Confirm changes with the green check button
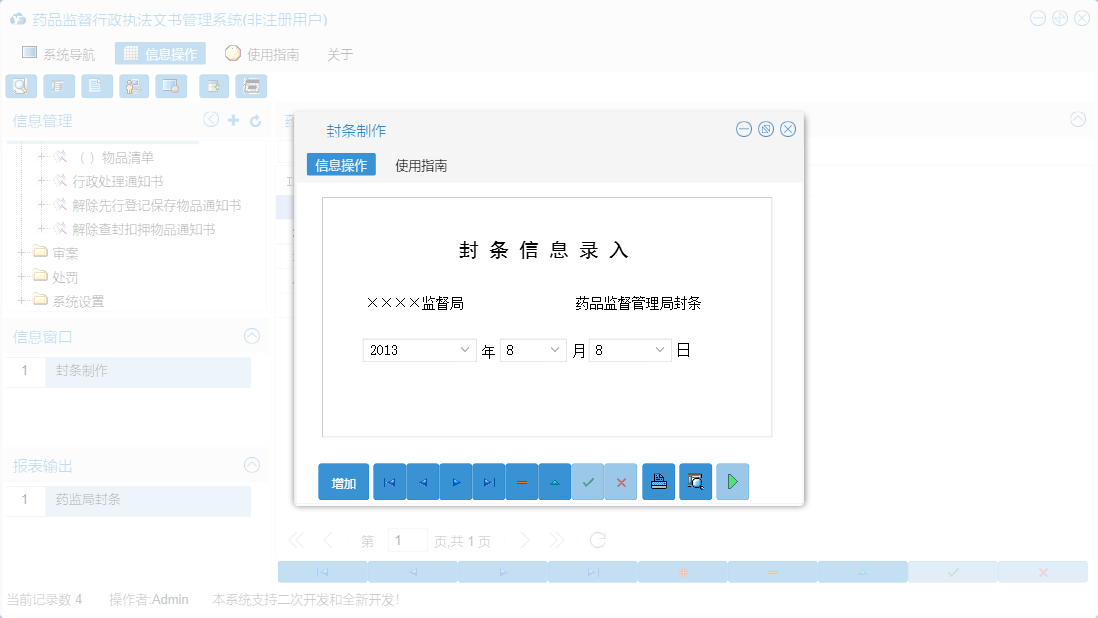 pyautogui.click(x=588, y=481)
